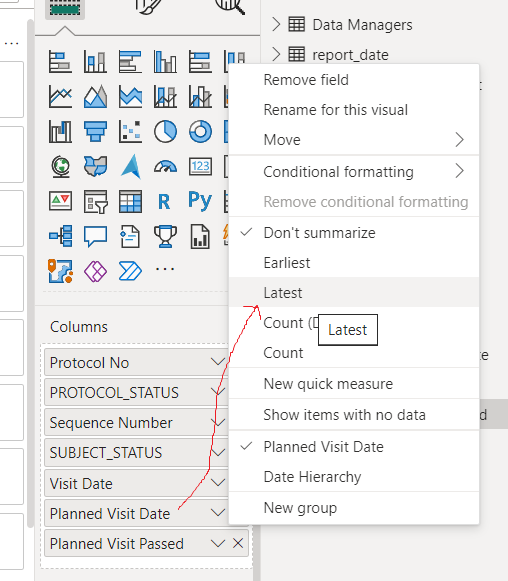Select the Paginated report visual

200,236
